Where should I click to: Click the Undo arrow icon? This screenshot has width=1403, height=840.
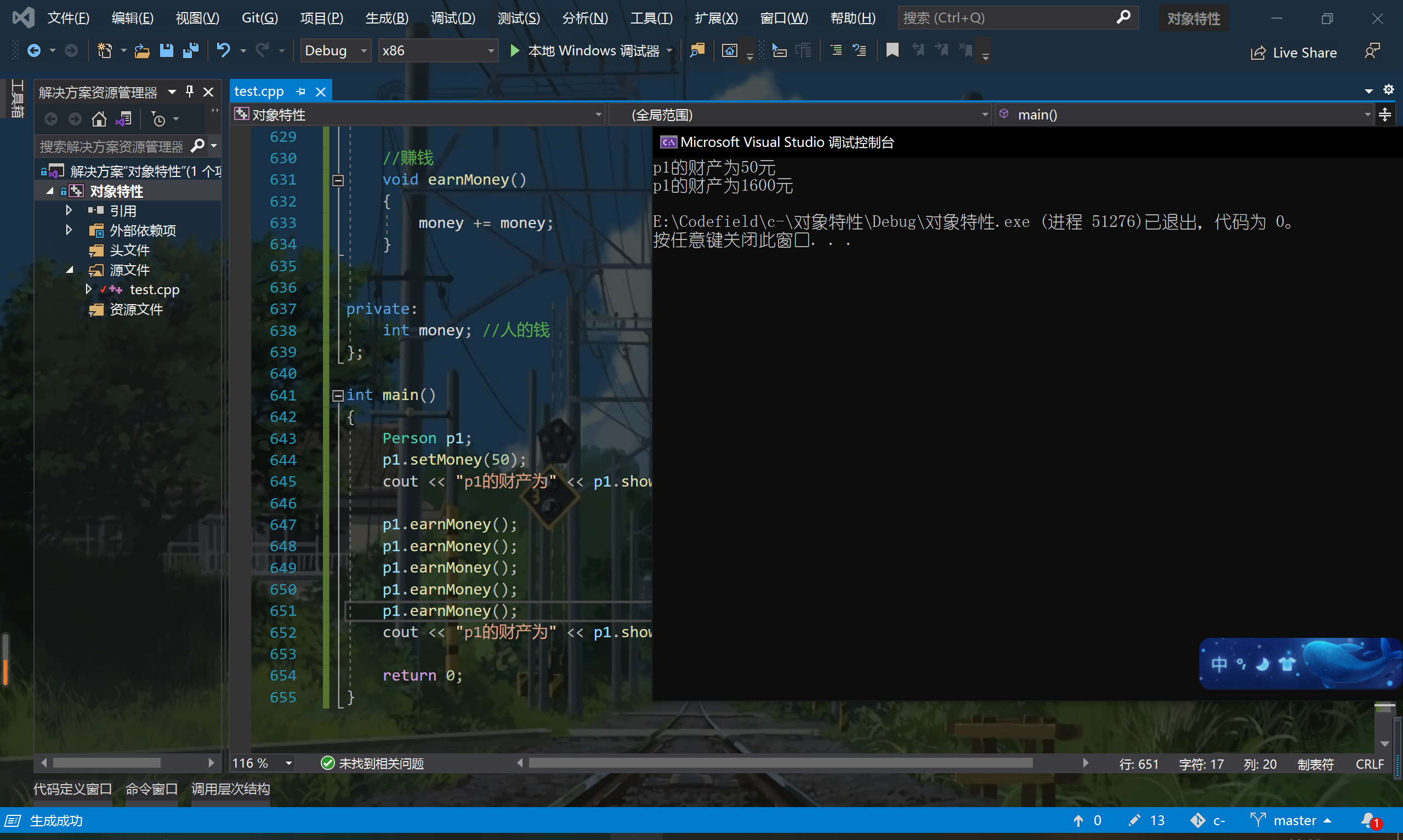coord(224,51)
